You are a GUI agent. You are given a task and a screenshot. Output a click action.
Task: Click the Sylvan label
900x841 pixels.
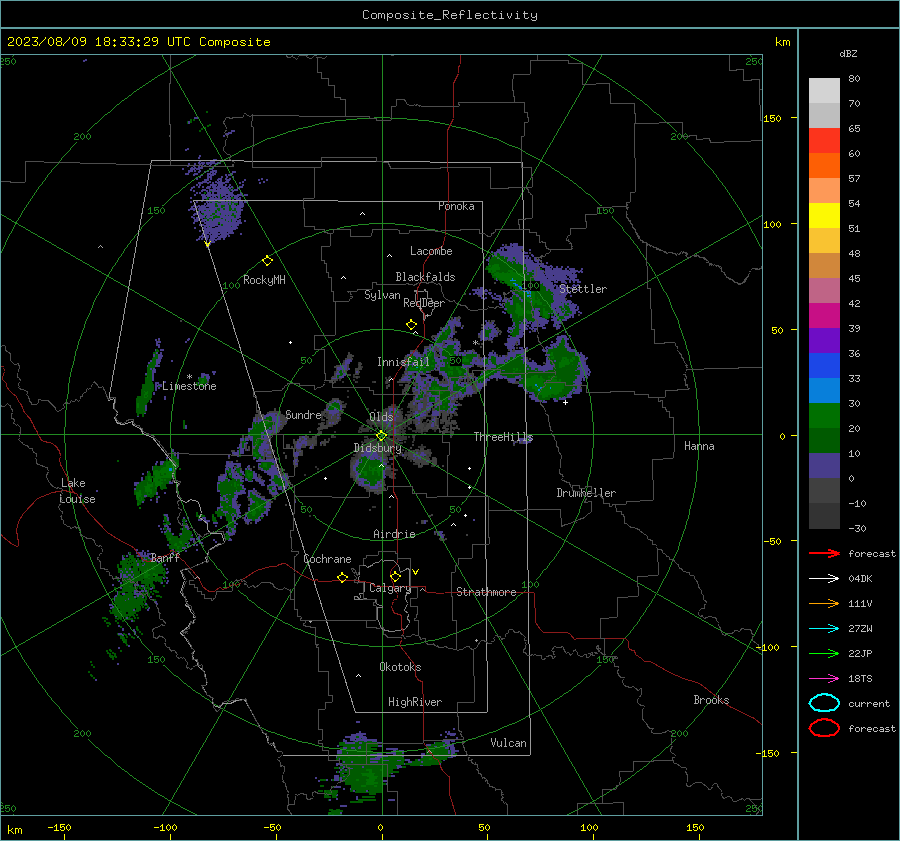382,295
